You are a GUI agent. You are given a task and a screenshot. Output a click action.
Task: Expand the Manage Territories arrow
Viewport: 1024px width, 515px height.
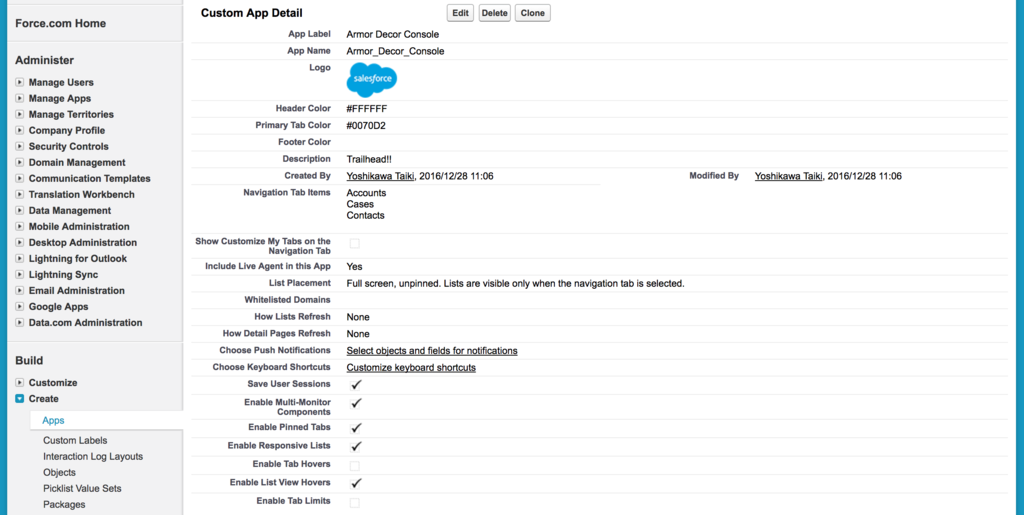20,115
